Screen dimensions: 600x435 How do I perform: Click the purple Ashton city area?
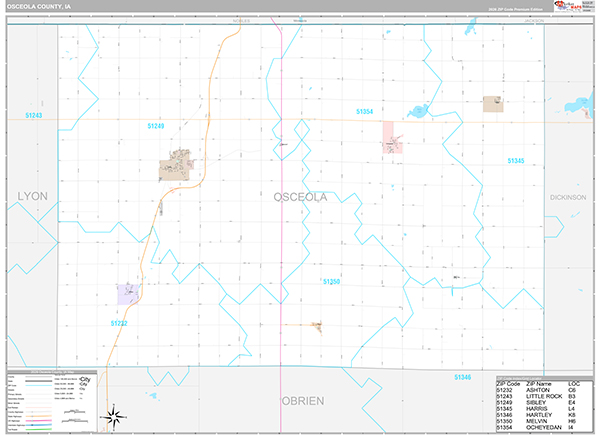pyautogui.click(x=128, y=294)
